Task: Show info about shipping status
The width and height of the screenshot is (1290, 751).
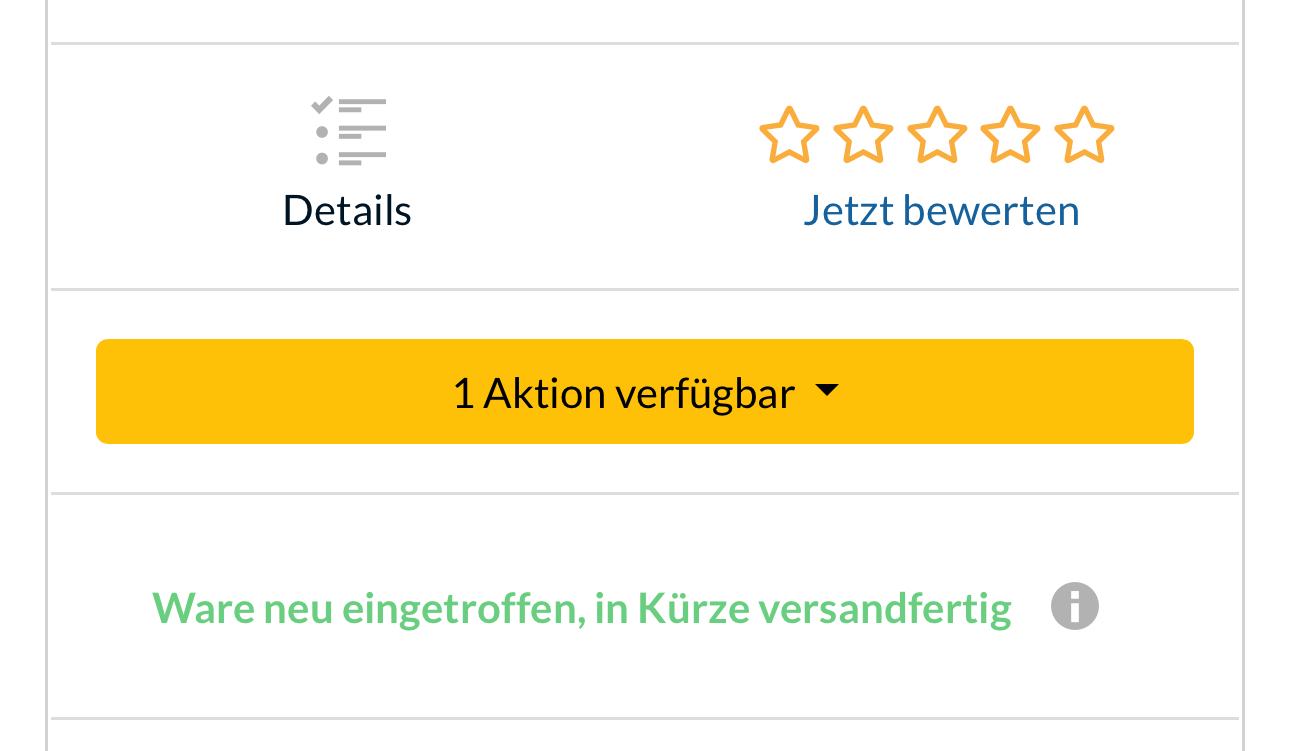Action: click(x=1075, y=606)
